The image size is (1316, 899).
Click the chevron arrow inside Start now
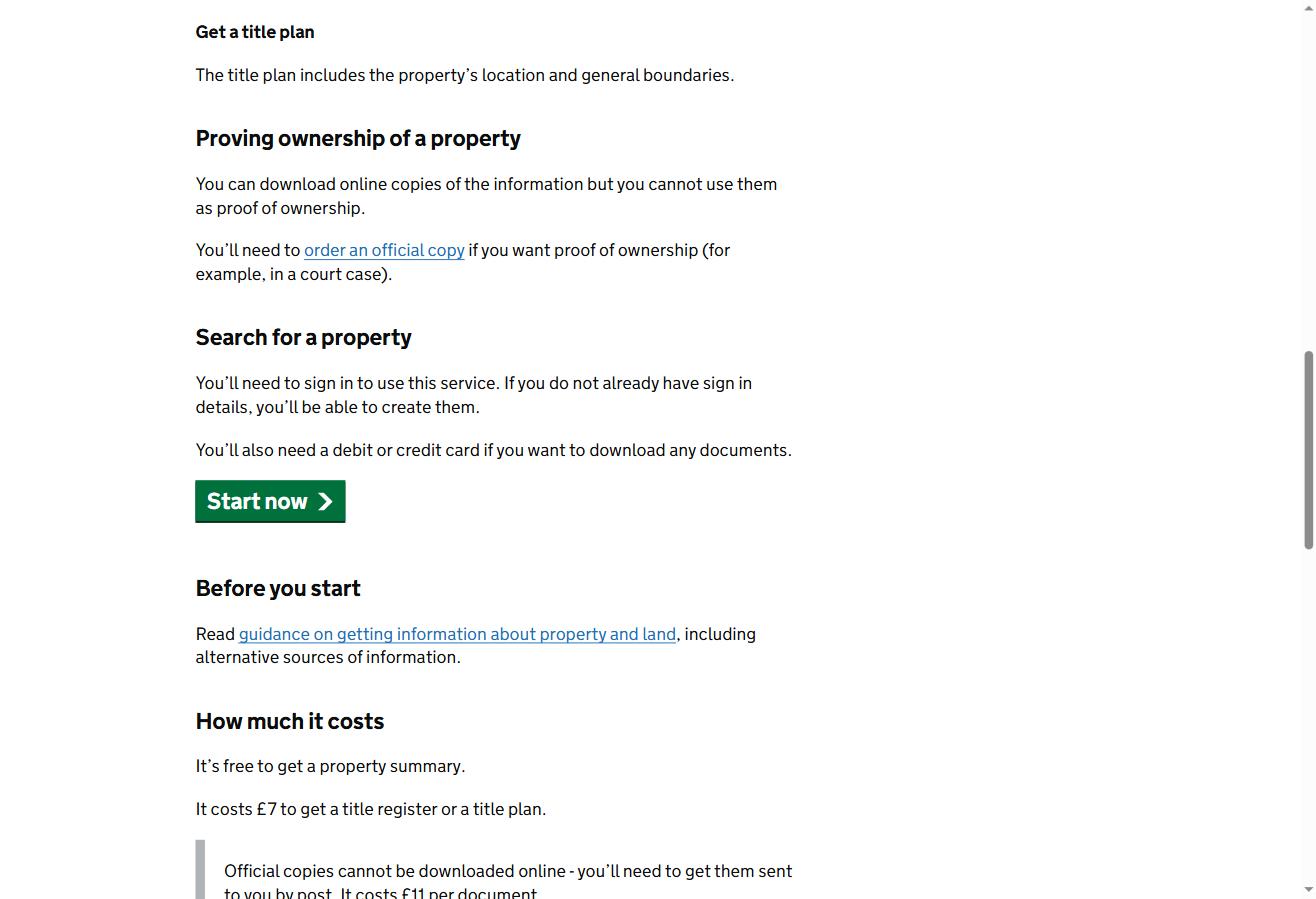[325, 502]
